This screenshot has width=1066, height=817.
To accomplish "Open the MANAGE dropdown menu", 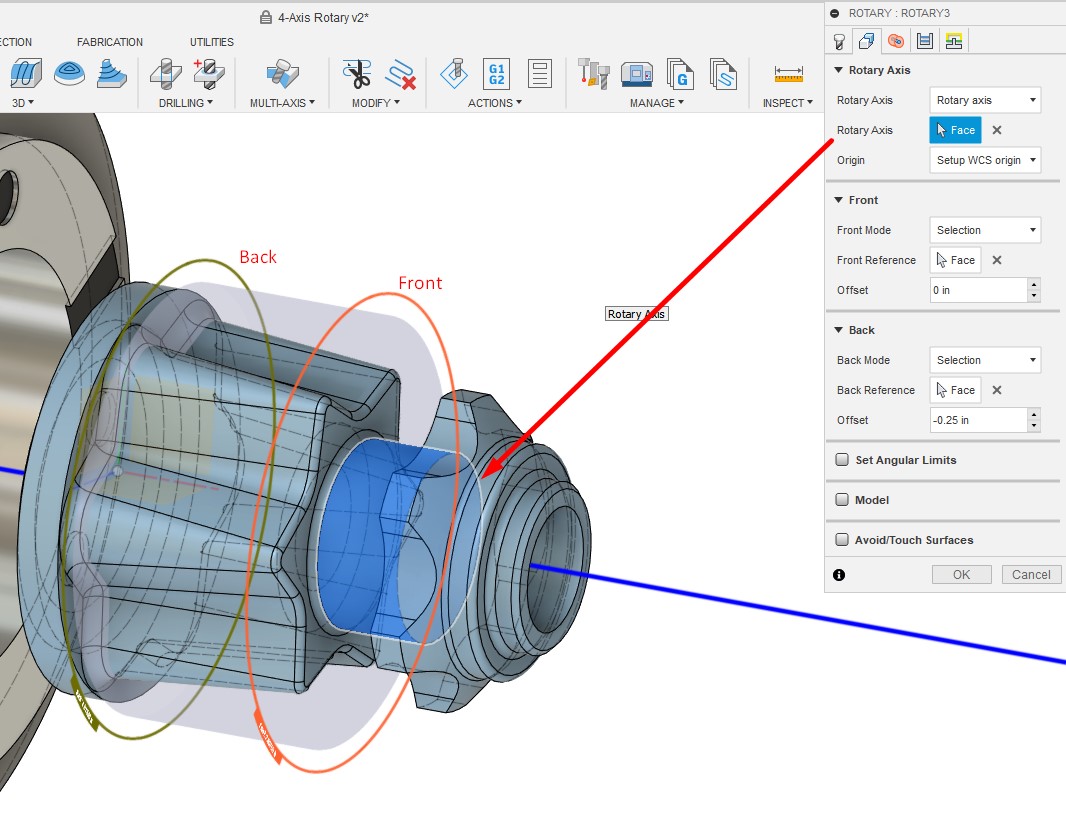I will click(657, 103).
